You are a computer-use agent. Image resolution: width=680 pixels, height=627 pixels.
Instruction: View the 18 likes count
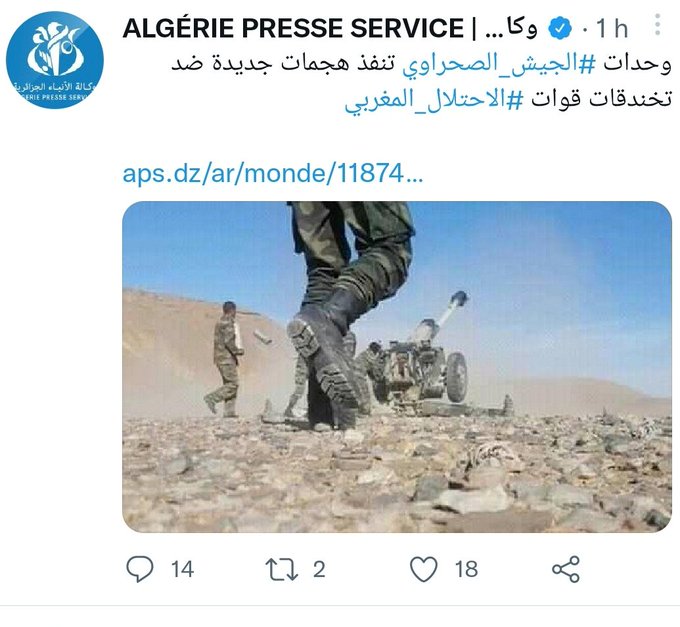coord(466,569)
